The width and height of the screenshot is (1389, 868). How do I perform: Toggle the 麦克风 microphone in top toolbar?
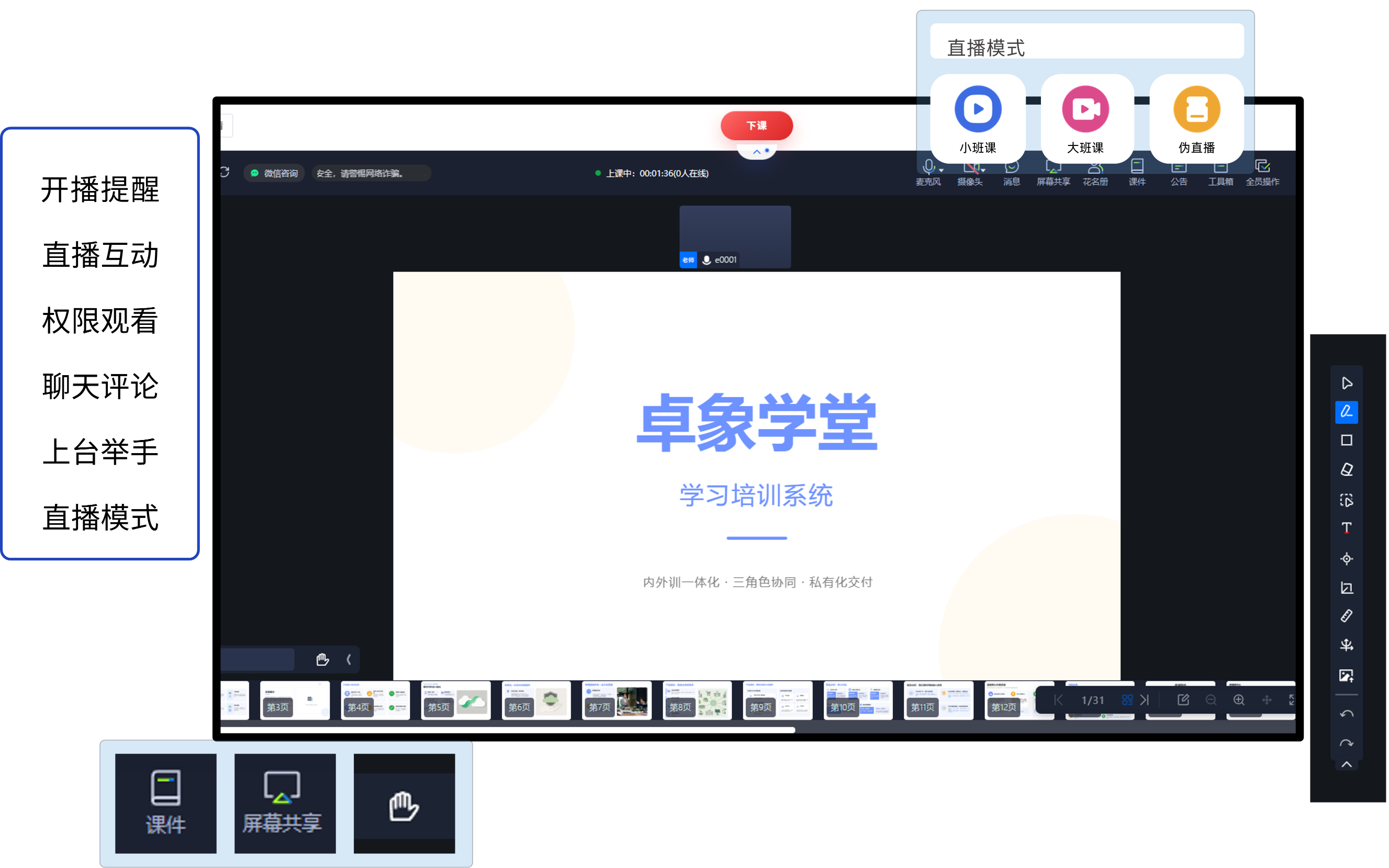click(928, 172)
